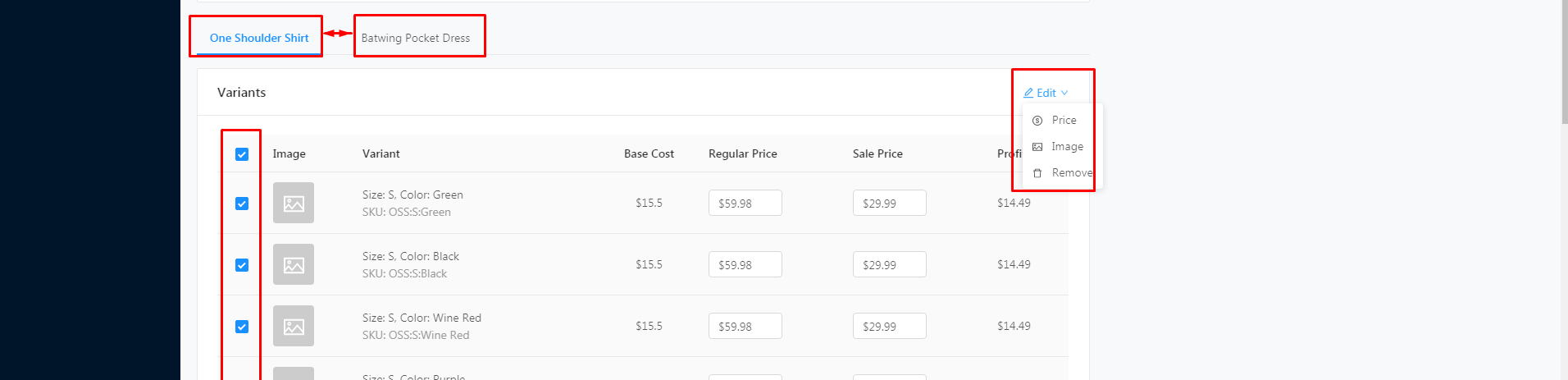Open image placeholder for Green variant

coord(294,203)
